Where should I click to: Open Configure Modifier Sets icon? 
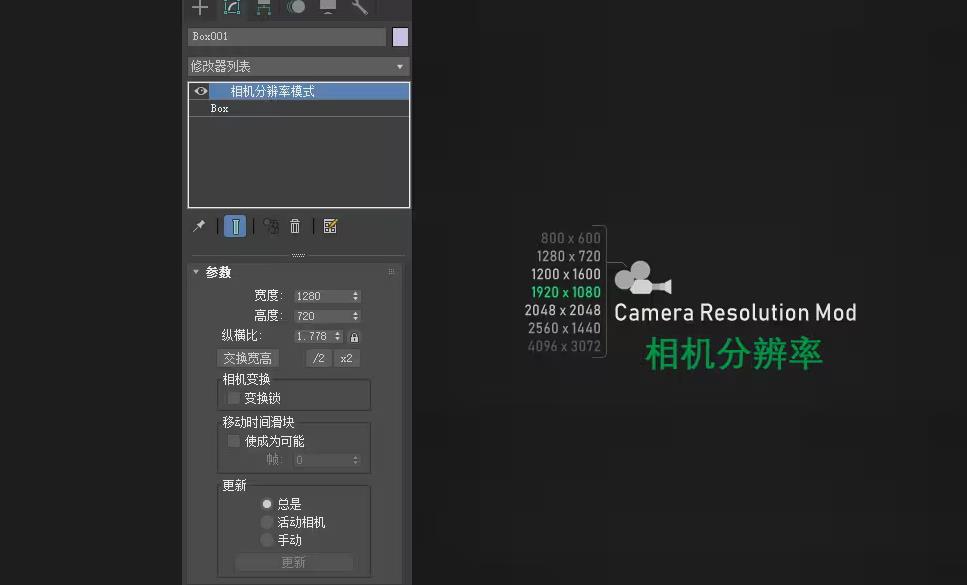(331, 226)
